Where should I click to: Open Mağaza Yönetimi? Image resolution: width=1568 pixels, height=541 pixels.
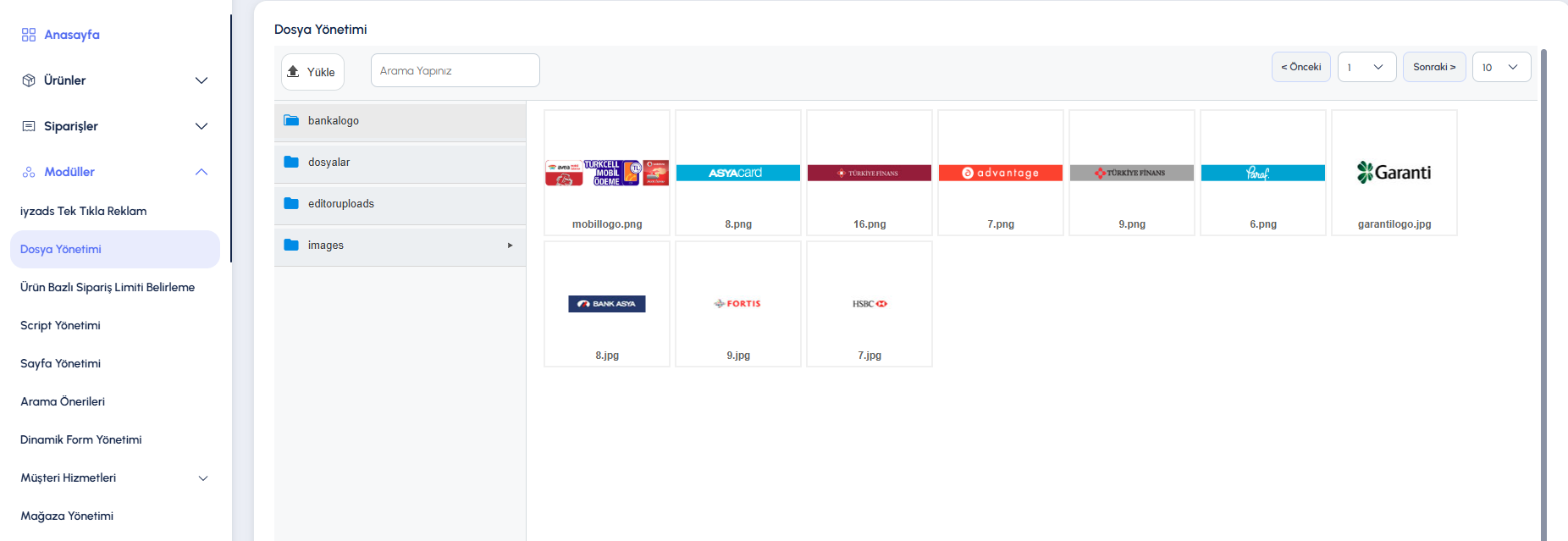pos(67,516)
